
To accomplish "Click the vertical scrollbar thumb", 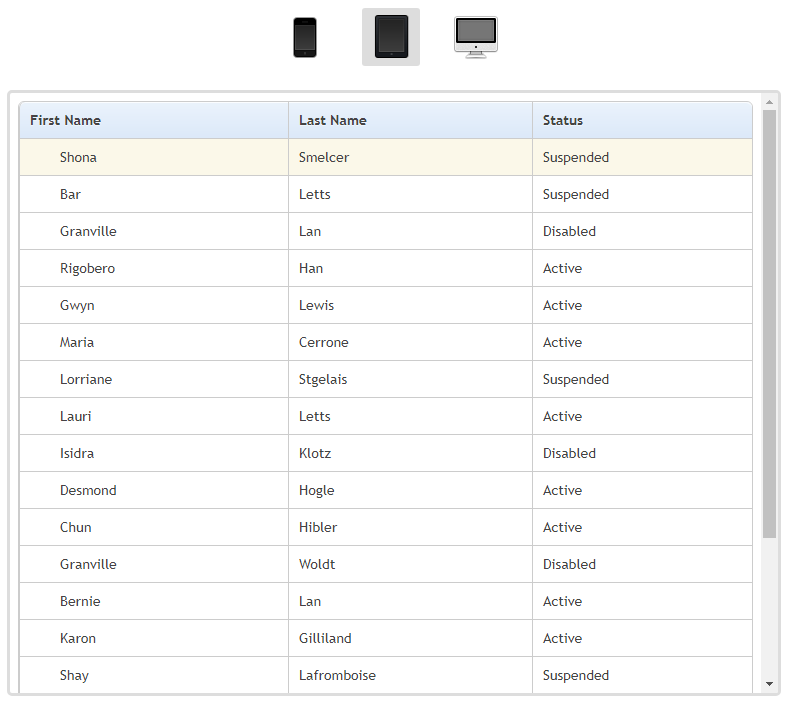I will 769,320.
